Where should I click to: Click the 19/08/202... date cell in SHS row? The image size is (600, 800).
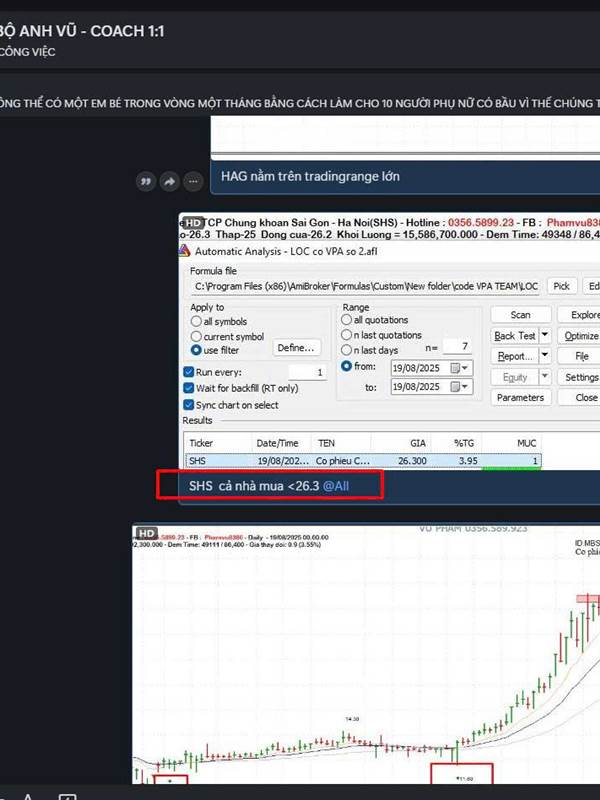pyautogui.click(x=283, y=461)
